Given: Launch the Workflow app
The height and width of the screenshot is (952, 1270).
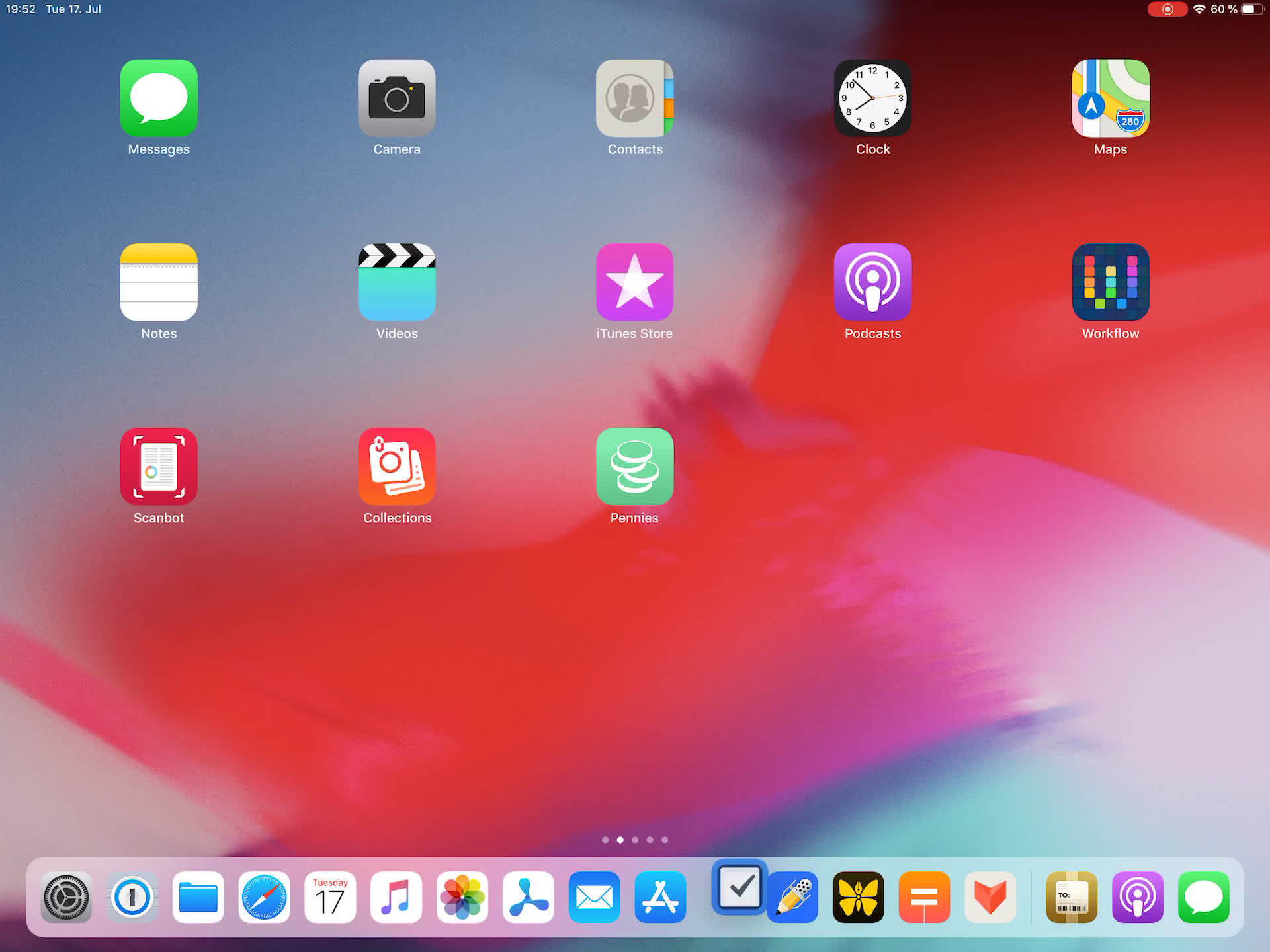Looking at the screenshot, I should 1110,282.
